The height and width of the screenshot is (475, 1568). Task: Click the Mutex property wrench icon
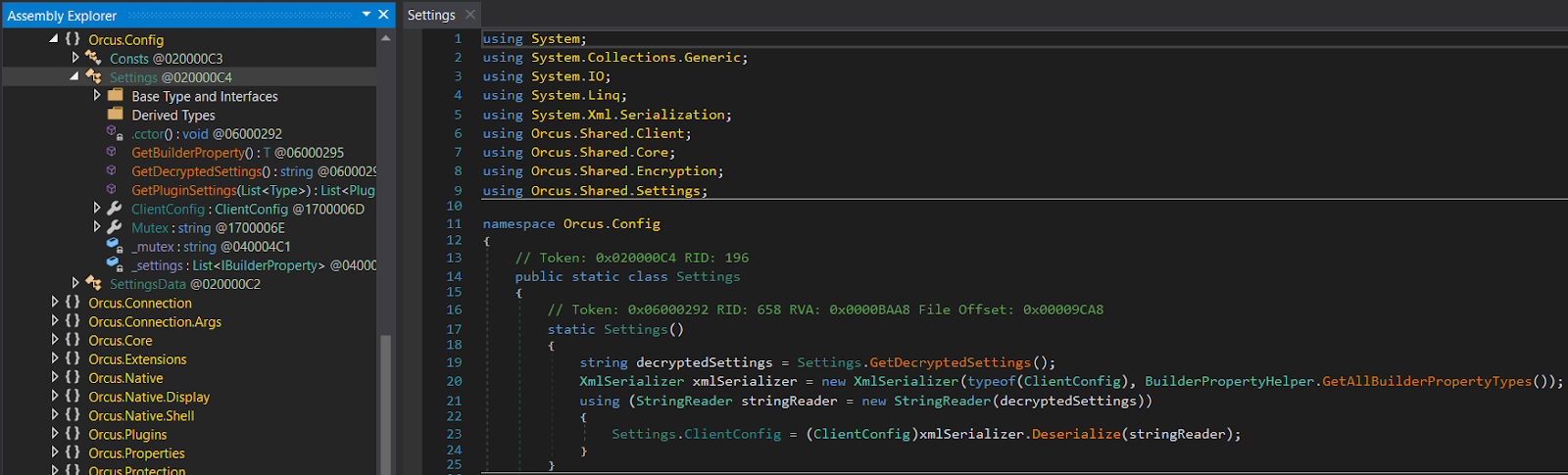point(115,227)
